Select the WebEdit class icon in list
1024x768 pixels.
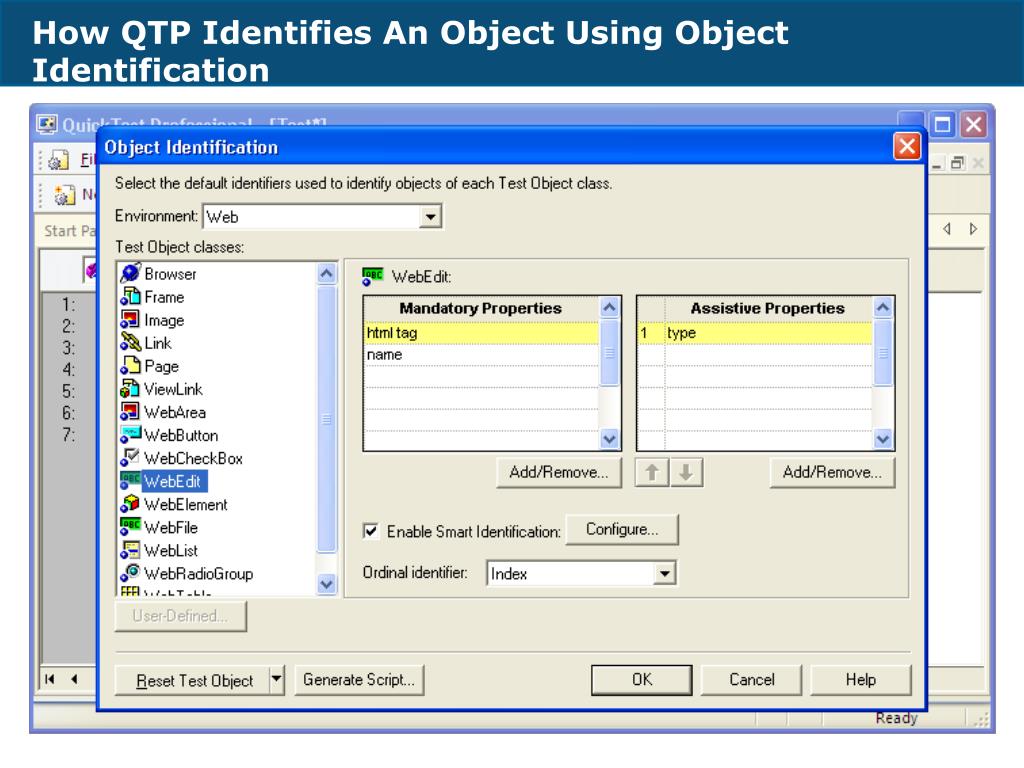point(130,481)
